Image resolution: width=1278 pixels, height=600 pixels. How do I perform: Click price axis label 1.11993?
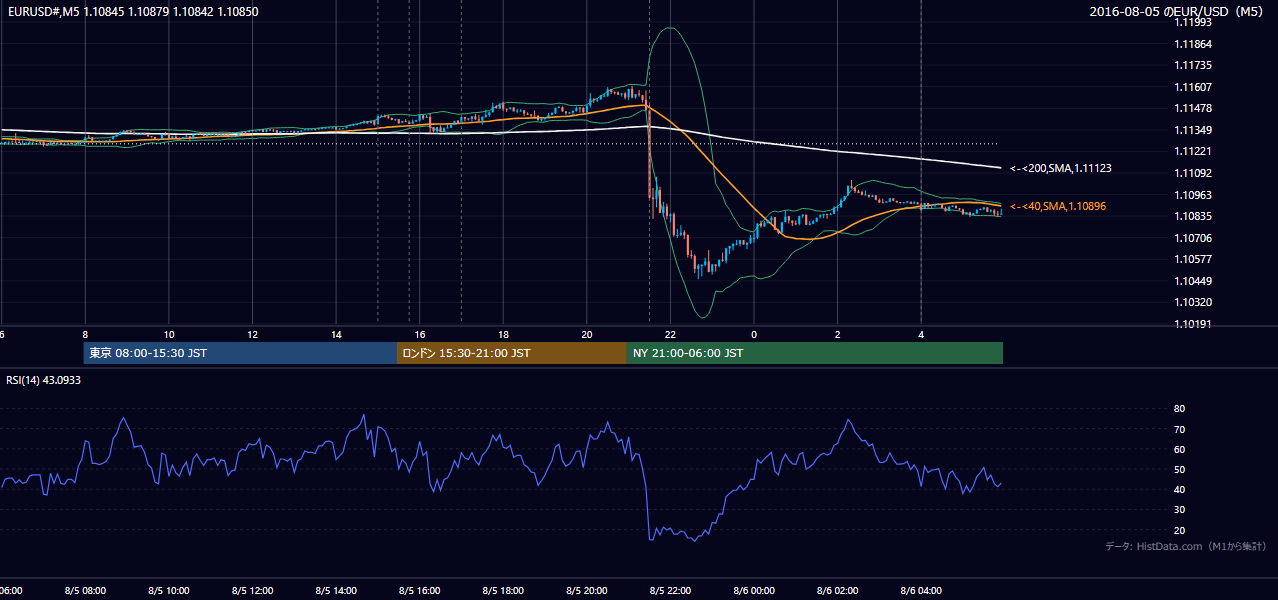click(x=1194, y=23)
